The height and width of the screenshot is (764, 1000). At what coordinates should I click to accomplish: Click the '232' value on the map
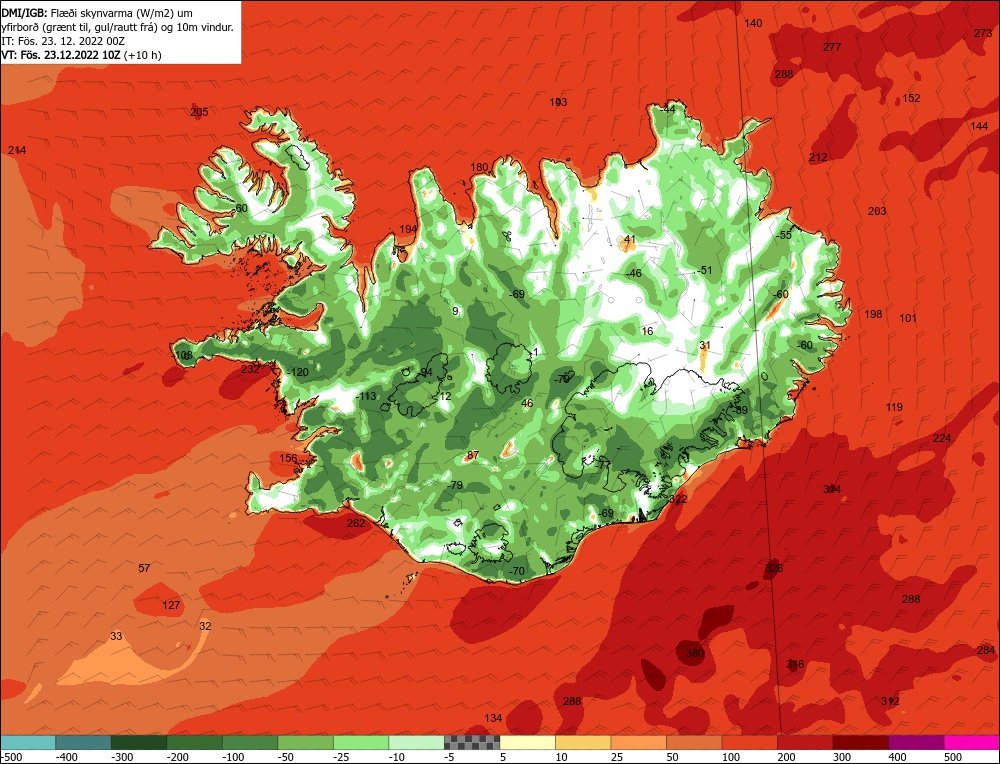tap(250, 369)
